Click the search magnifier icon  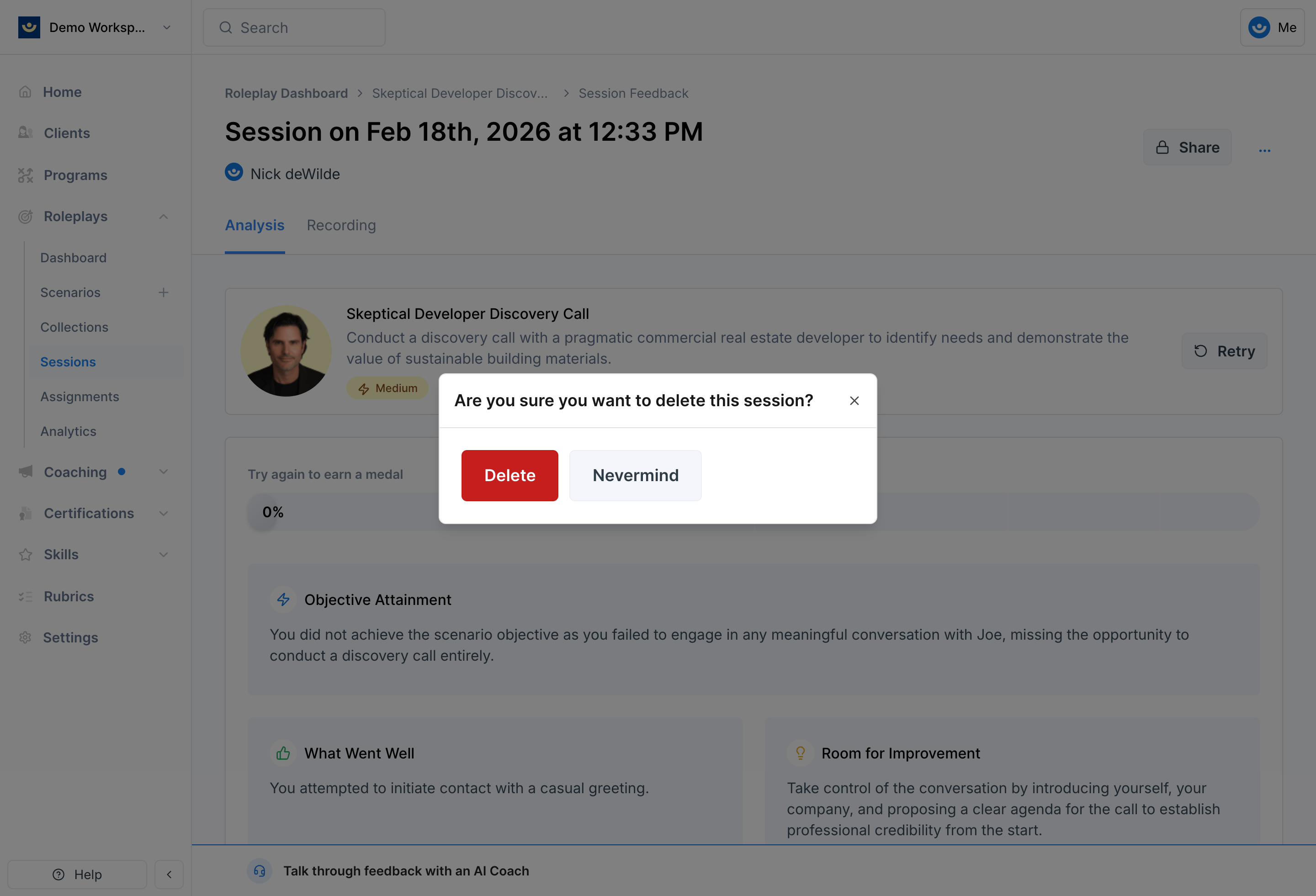coord(226,27)
